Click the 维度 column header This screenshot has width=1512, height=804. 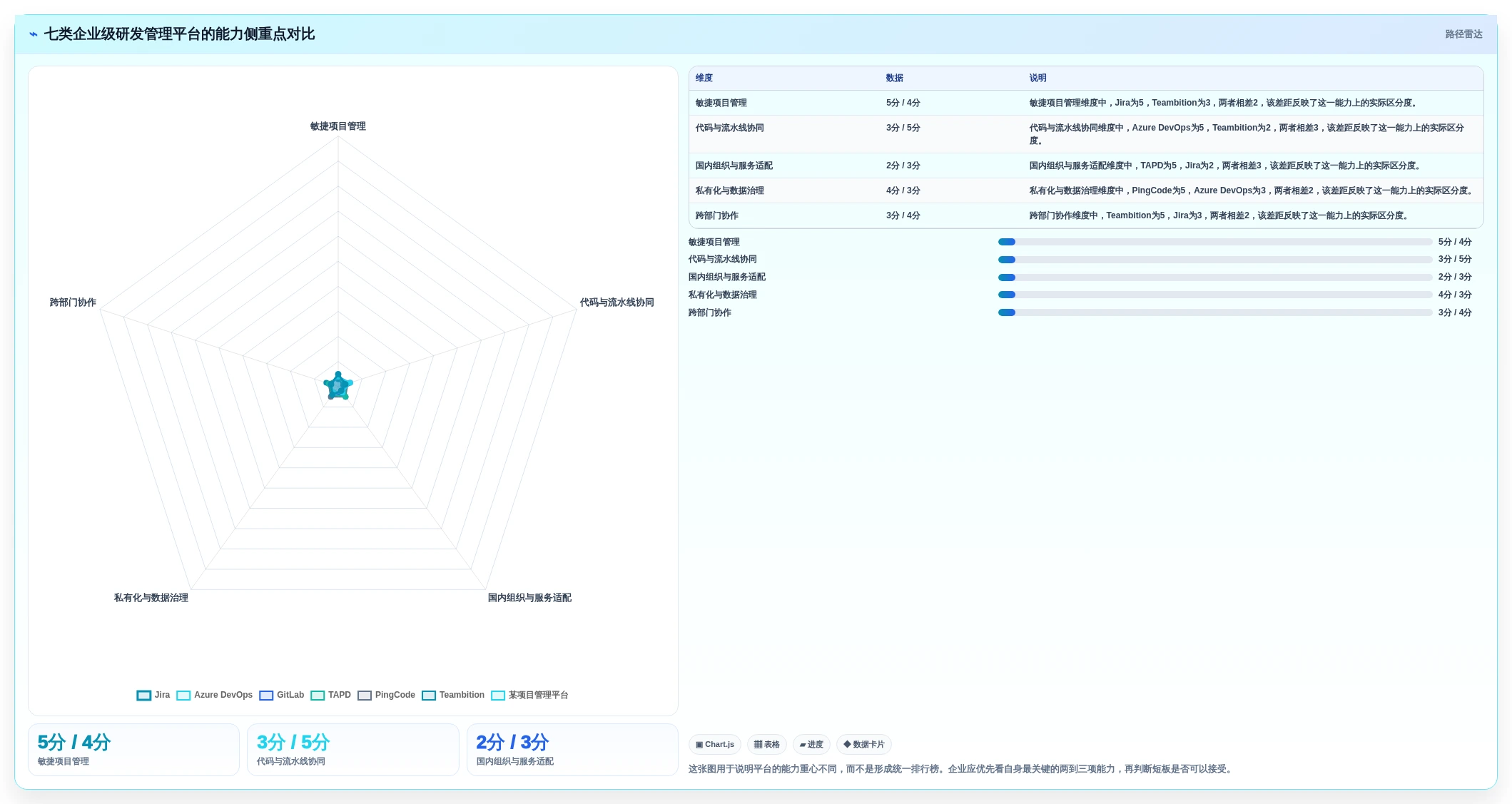point(704,78)
